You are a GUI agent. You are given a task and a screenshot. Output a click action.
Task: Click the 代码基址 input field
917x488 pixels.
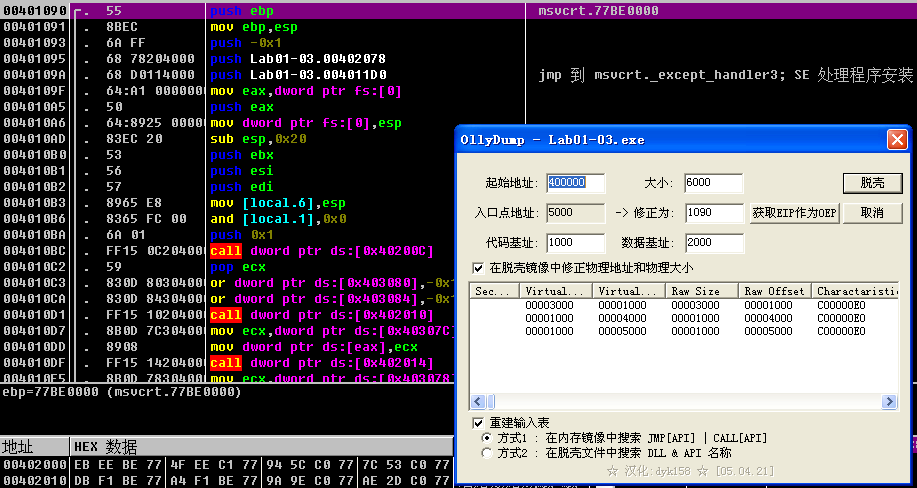click(x=575, y=243)
